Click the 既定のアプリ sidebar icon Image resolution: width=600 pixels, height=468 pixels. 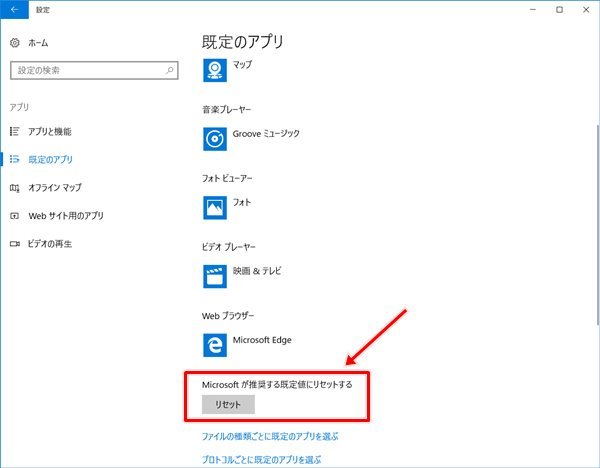[15, 159]
